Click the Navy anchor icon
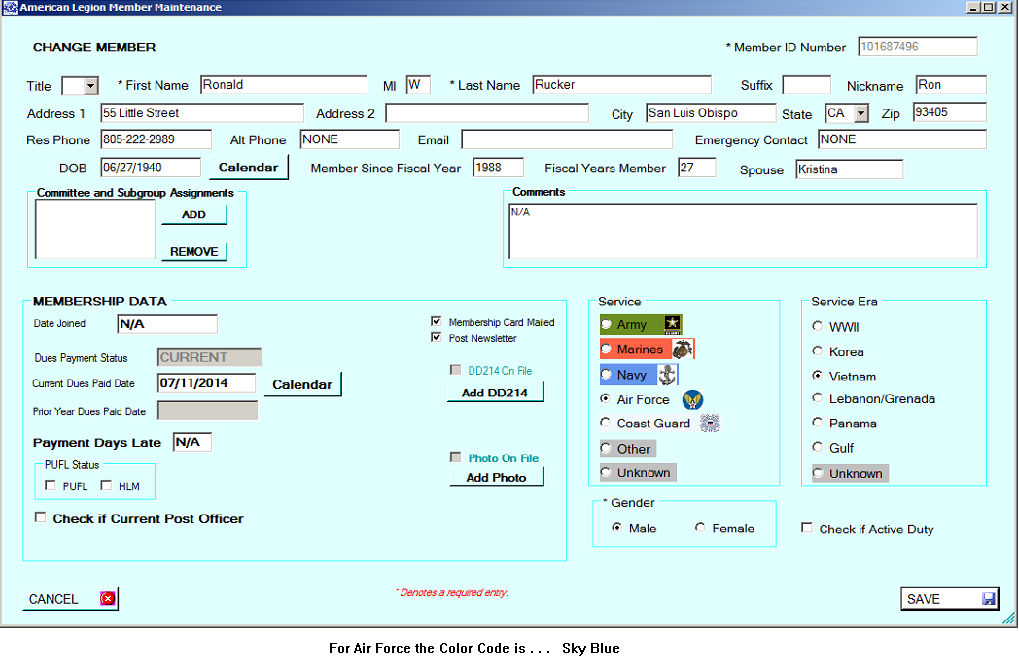Image resolution: width=1019 pixels, height=670 pixels. [x=666, y=374]
